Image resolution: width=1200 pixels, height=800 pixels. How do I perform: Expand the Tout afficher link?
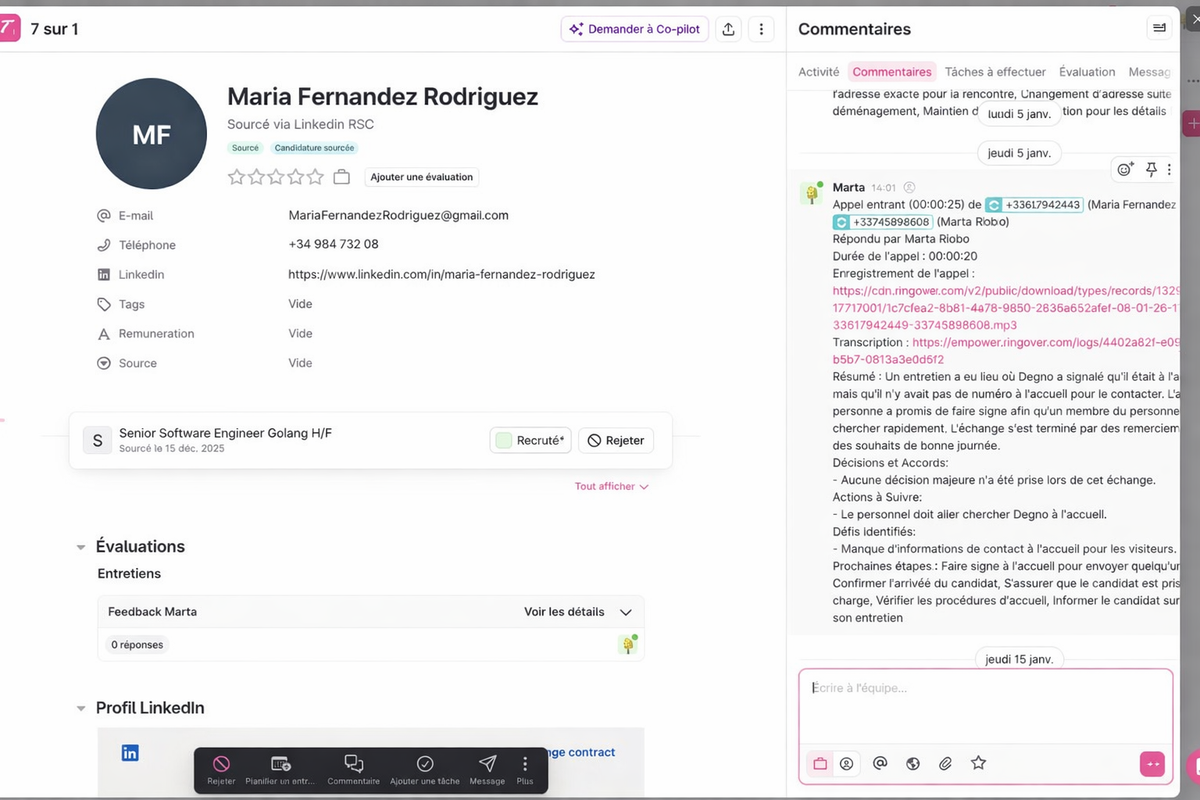point(611,487)
